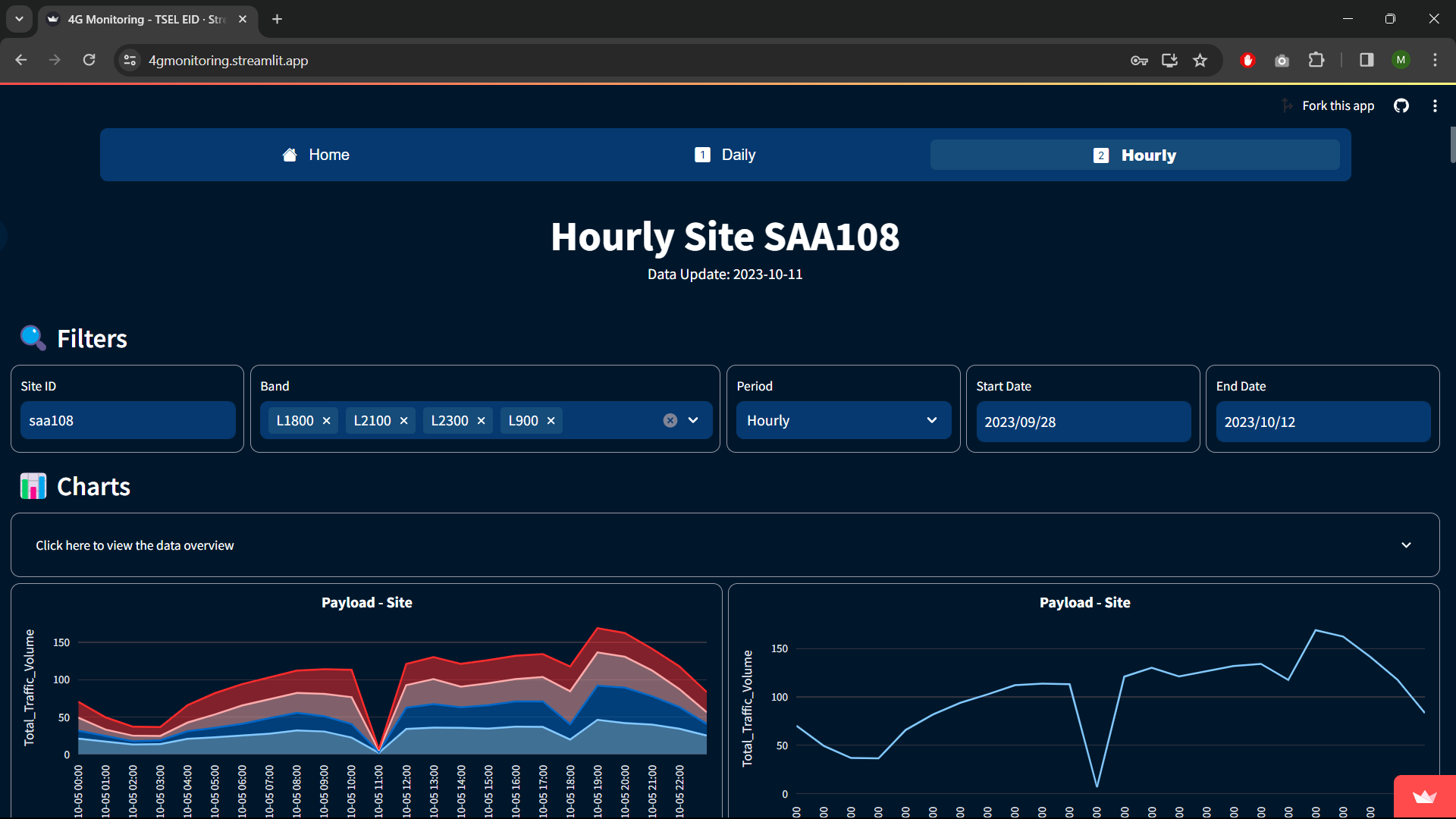Bookmark this page with the star icon
This screenshot has width=1456, height=819.
click(x=1200, y=61)
